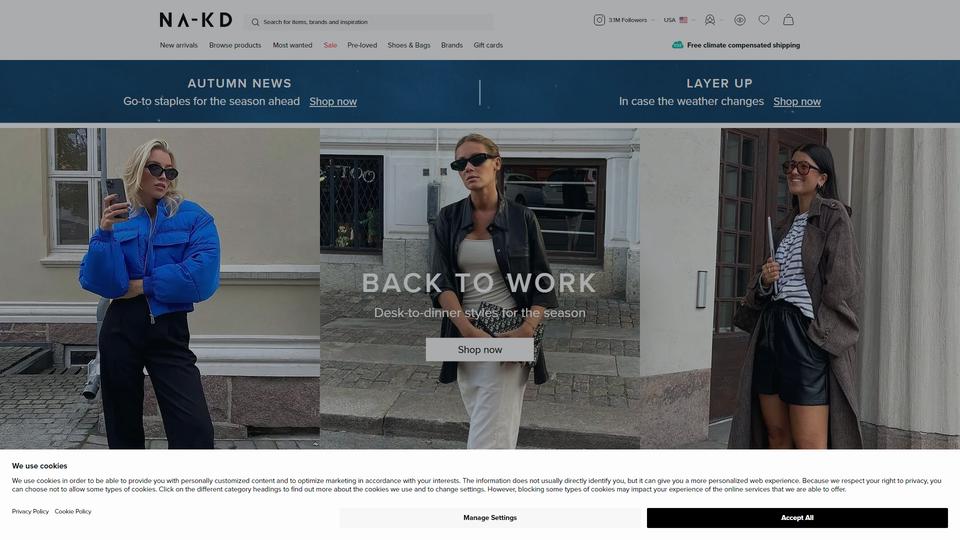The image size is (960, 540).
Task: Open the Shoes & Bags menu
Action: 409,45
